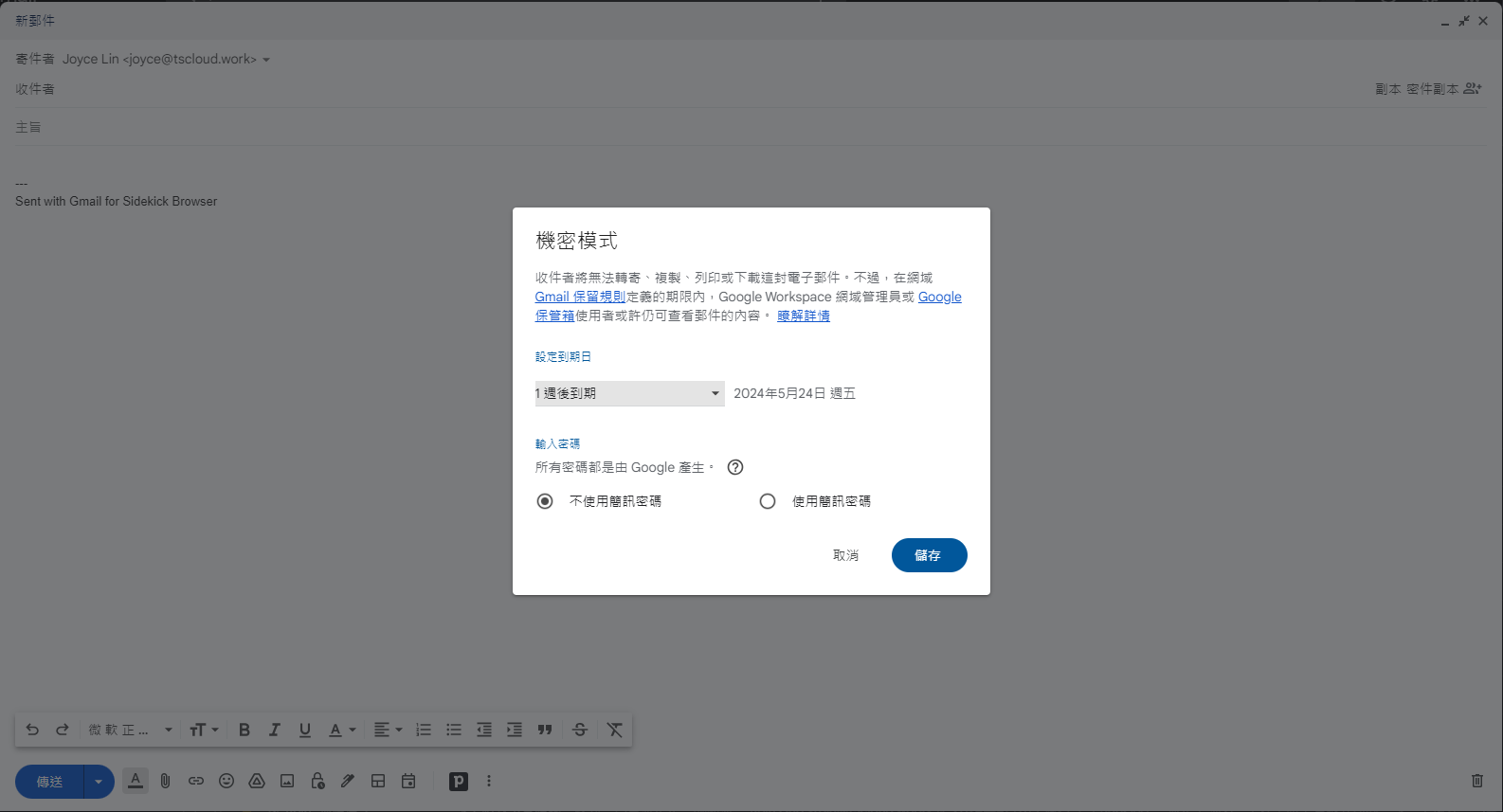1503x812 pixels.
Task: Click the 取消 cancel button
Action: (x=845, y=555)
